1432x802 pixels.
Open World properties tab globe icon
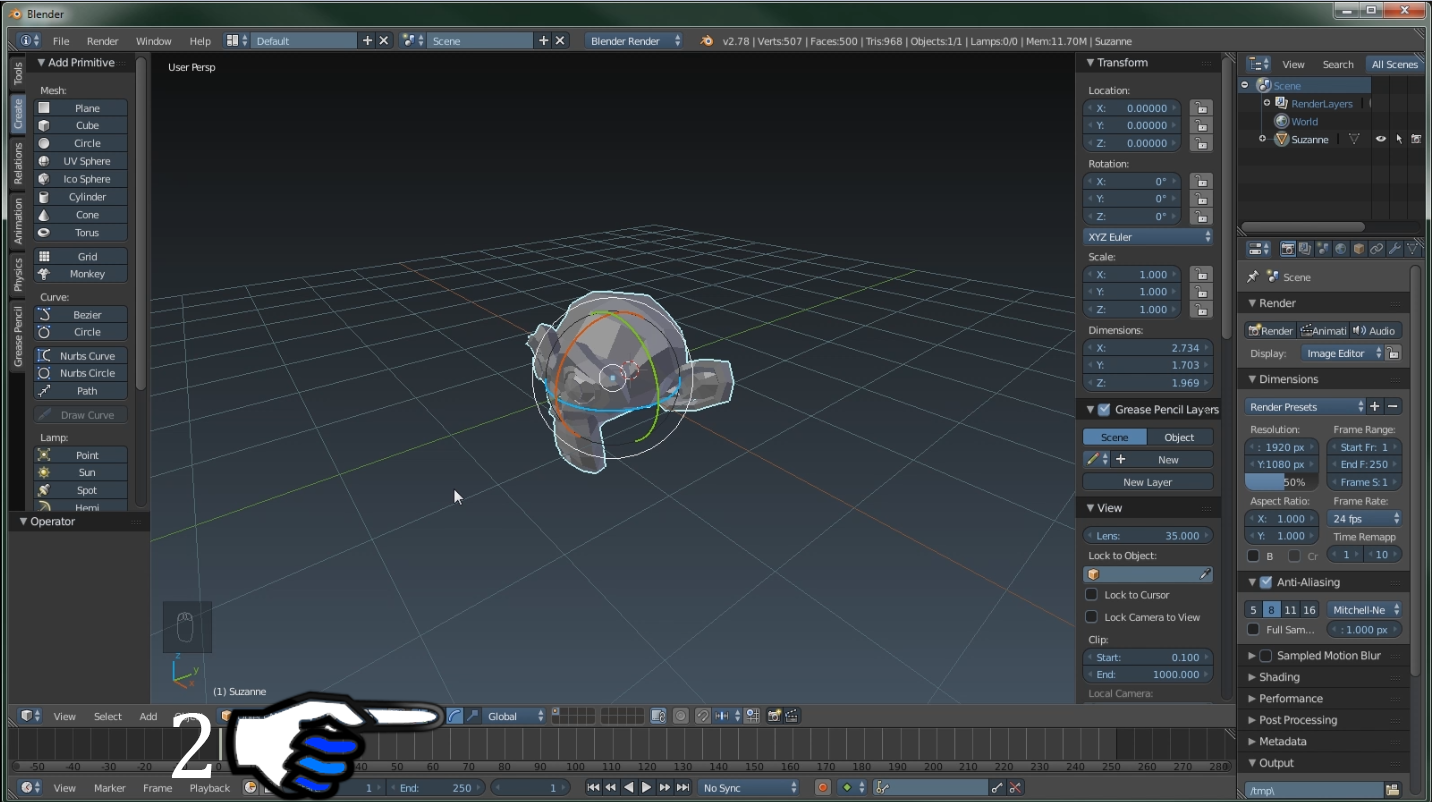click(x=1341, y=249)
